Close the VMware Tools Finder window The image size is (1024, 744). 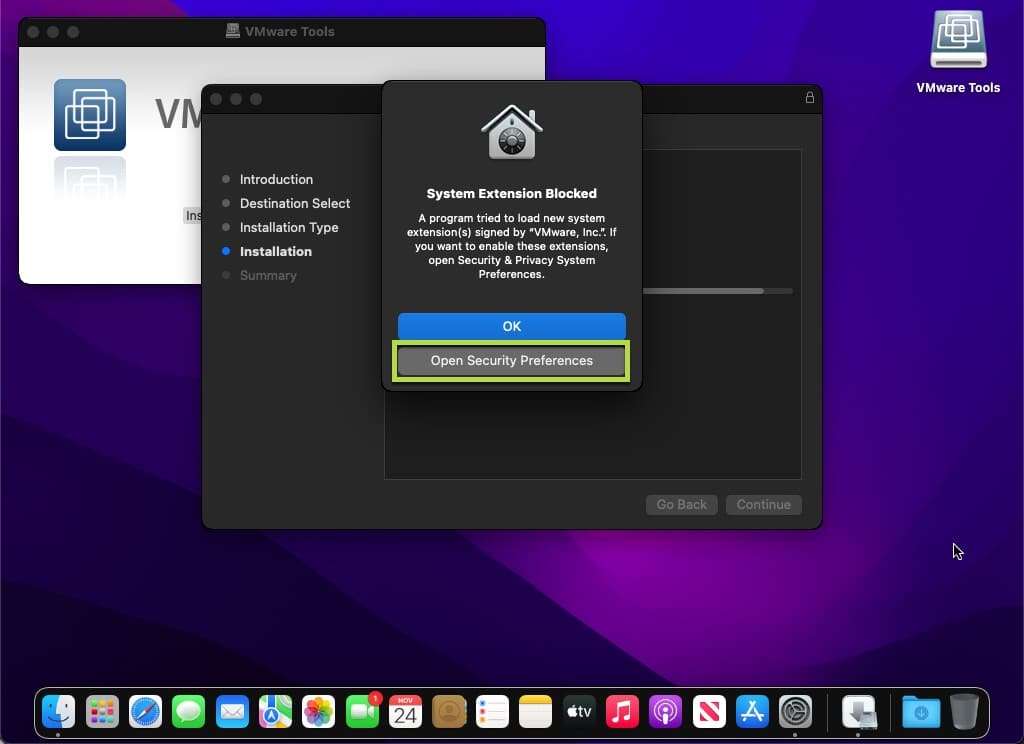pyautogui.click(x=33, y=31)
